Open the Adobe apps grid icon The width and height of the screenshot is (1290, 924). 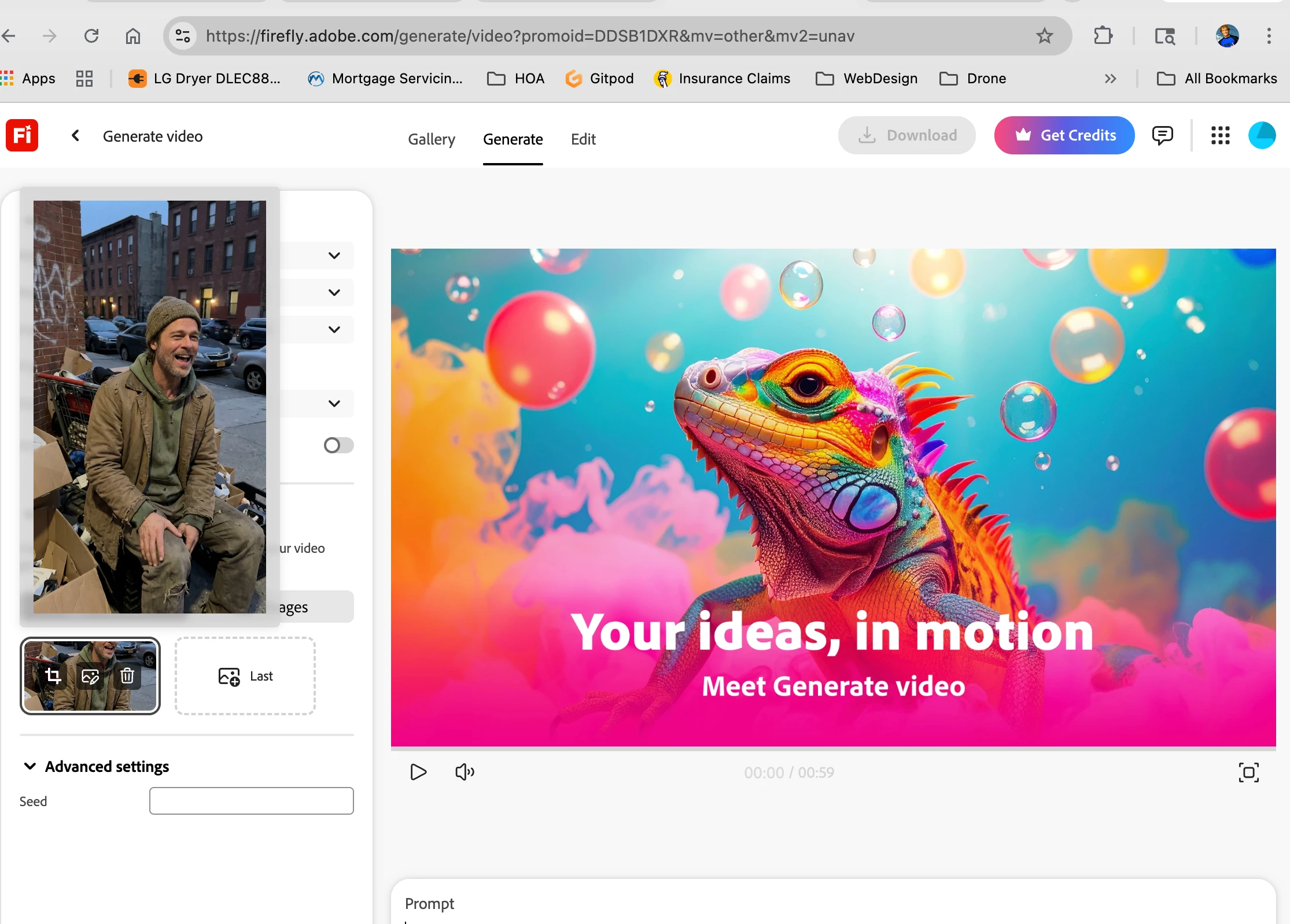coord(1220,135)
